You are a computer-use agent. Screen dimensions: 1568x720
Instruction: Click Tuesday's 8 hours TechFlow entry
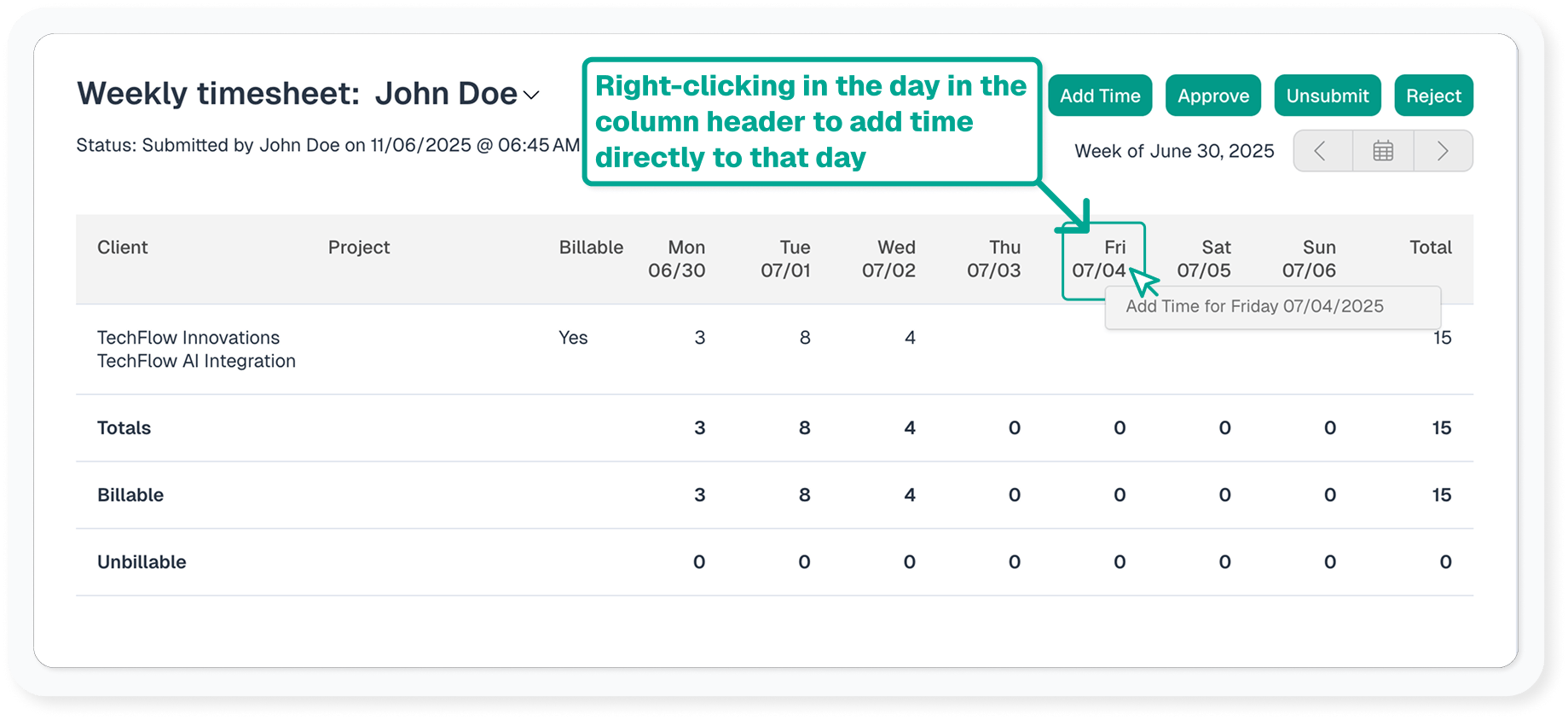[x=804, y=338]
